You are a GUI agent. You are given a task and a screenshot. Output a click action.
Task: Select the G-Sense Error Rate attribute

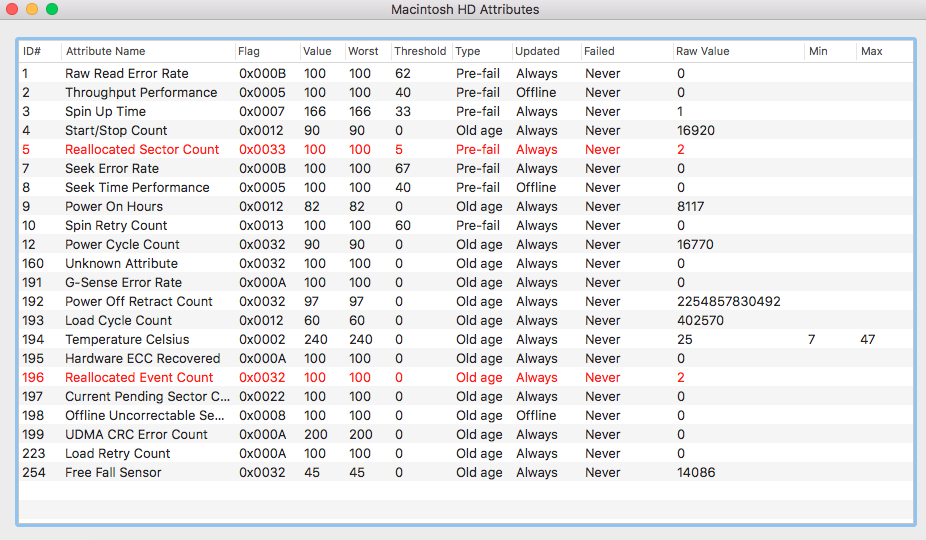pyautogui.click(x=467, y=282)
